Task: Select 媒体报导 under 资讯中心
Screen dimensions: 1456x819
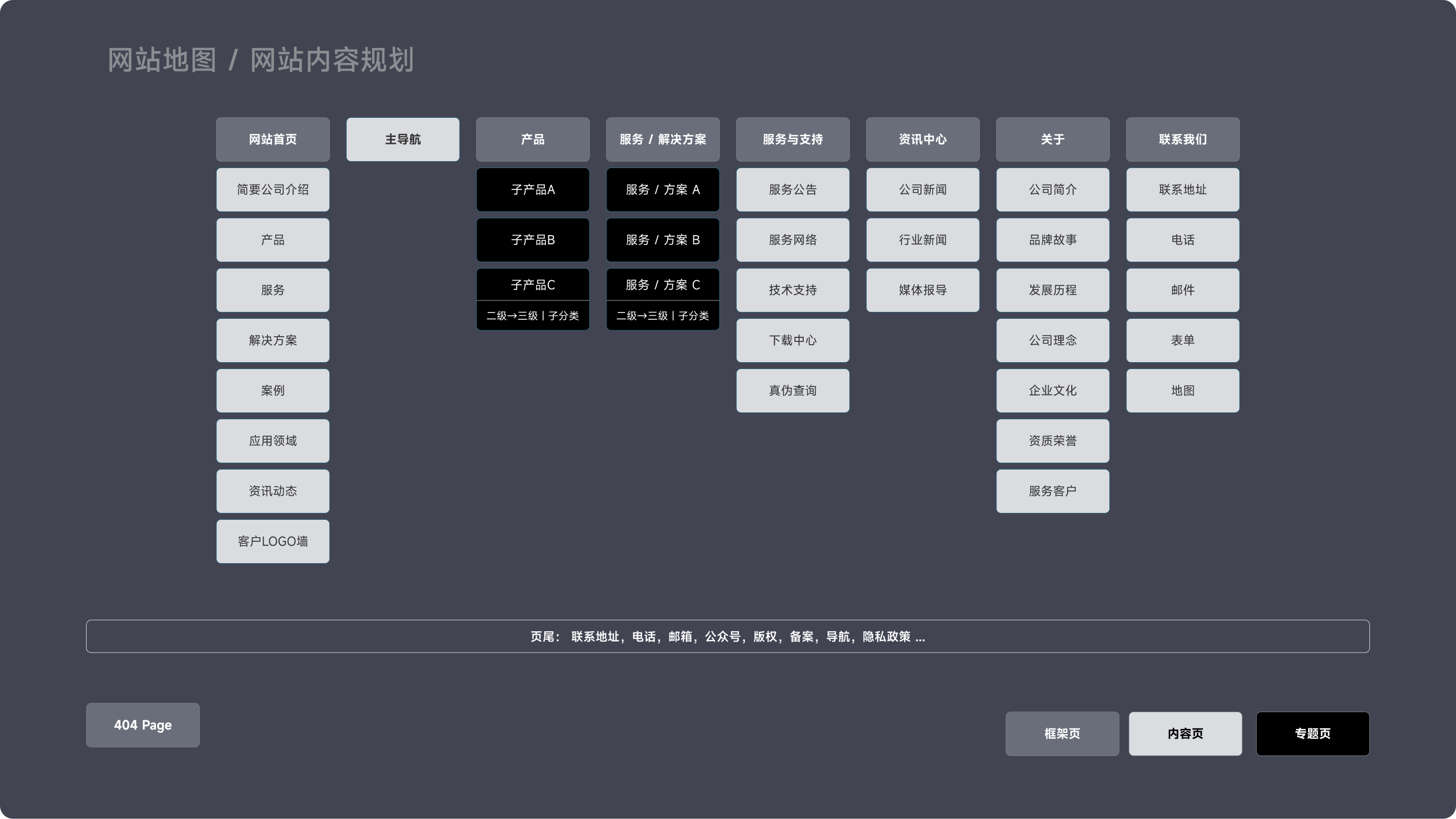Action: click(923, 290)
